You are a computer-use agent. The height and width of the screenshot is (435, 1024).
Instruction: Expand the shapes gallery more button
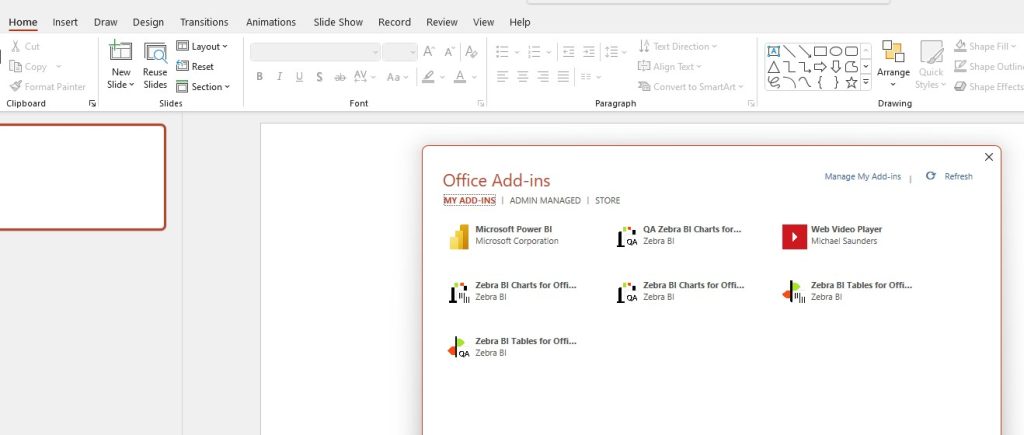coord(866,82)
